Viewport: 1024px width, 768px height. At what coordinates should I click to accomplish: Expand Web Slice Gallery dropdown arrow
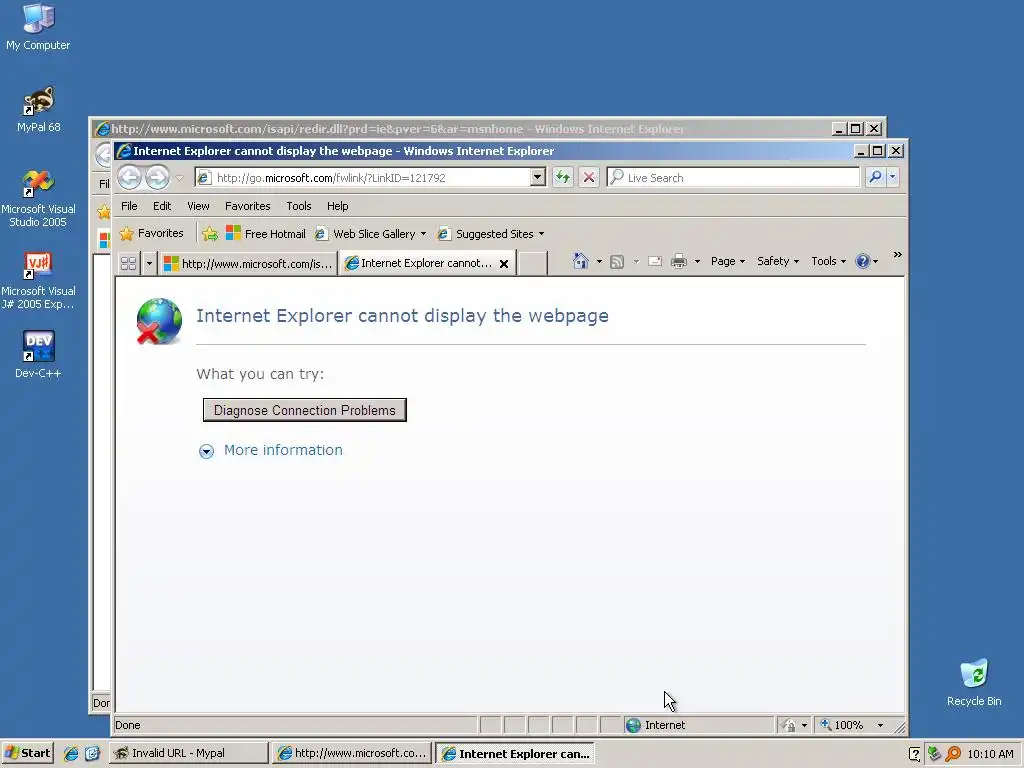pyautogui.click(x=423, y=234)
